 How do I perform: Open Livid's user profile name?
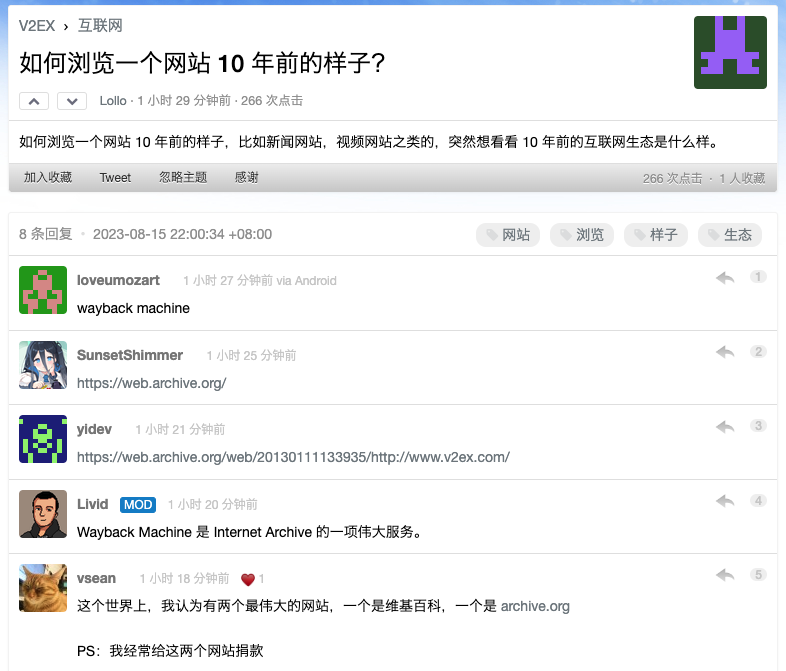[92, 504]
